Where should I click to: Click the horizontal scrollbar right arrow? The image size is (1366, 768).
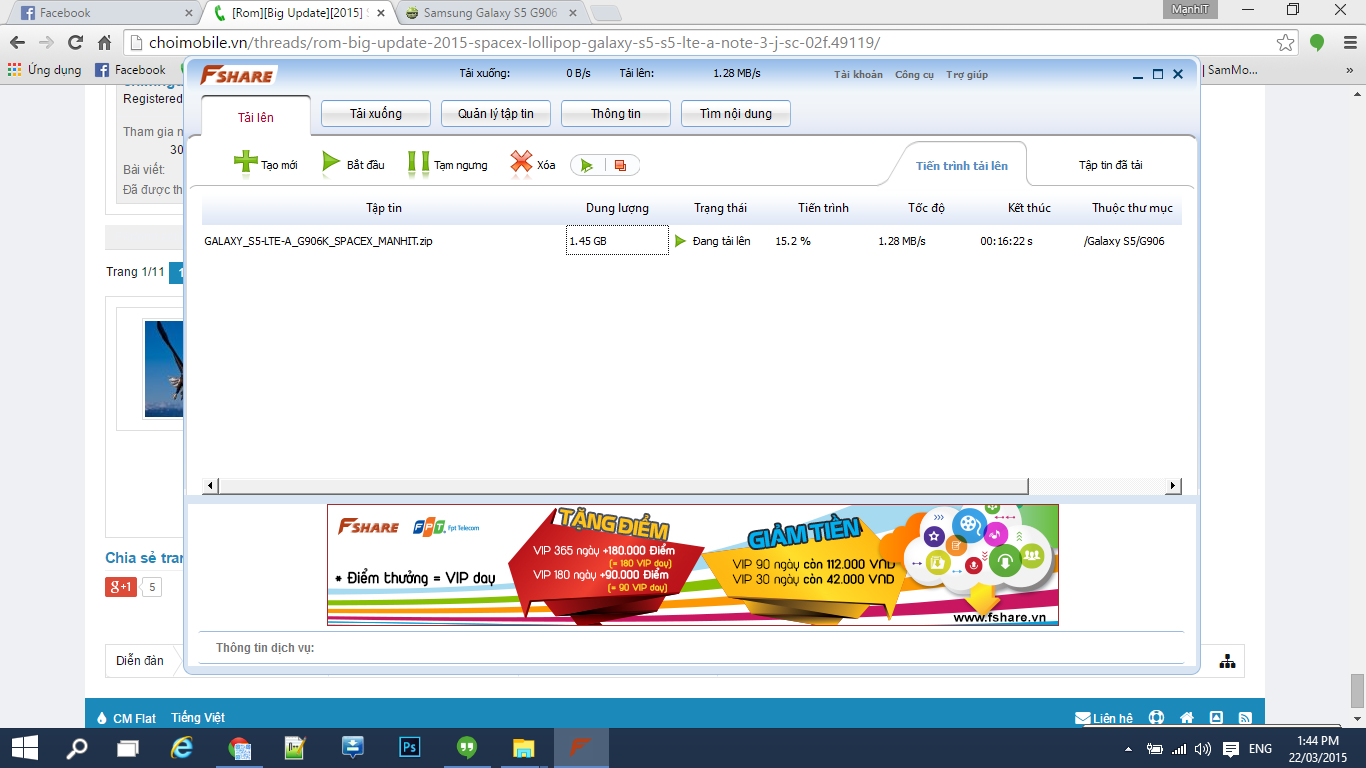[x=1174, y=486]
